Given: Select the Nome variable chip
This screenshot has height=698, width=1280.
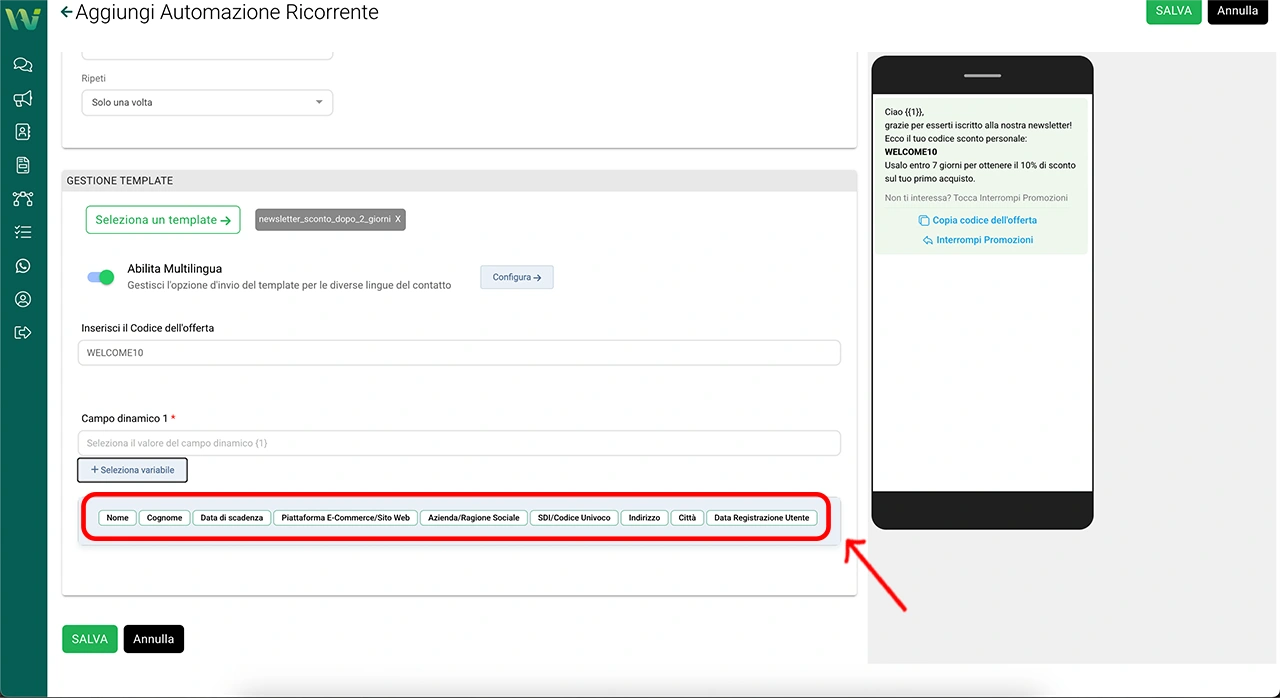Looking at the screenshot, I should (118, 518).
